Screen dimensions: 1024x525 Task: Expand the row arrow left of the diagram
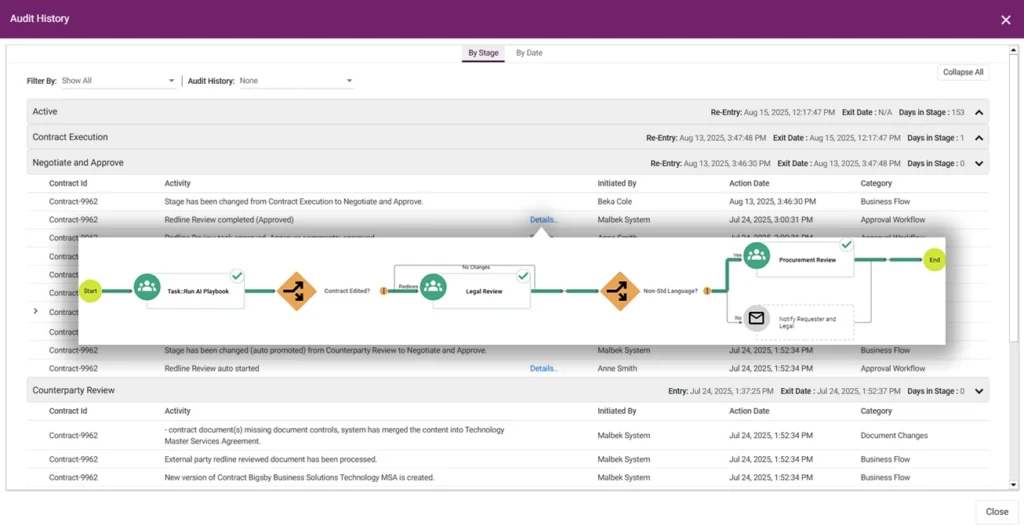35,311
